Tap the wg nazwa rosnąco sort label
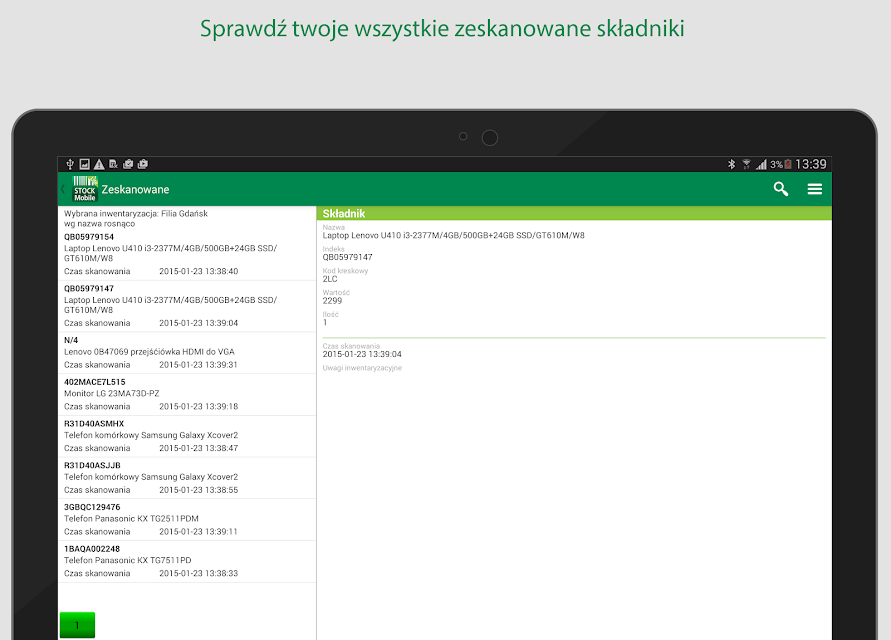 click(99, 224)
